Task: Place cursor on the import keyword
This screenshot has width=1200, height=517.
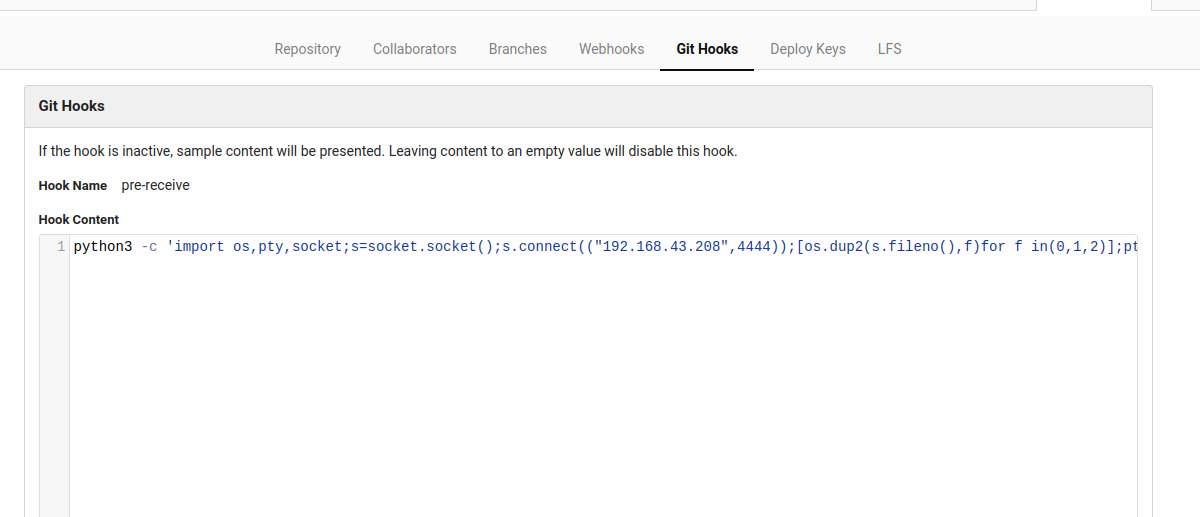Action: click(x=199, y=247)
